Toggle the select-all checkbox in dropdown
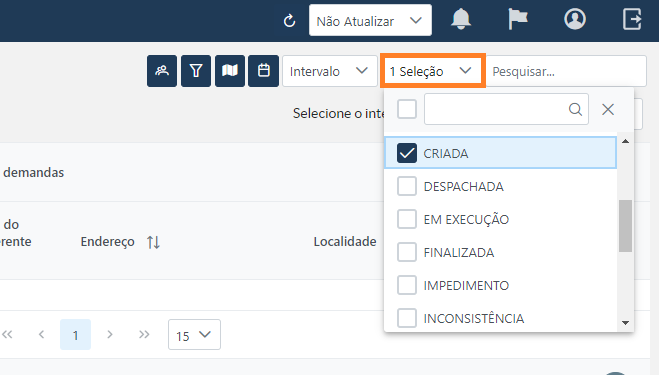Screen dimensions: 659x375 [x=407, y=109]
